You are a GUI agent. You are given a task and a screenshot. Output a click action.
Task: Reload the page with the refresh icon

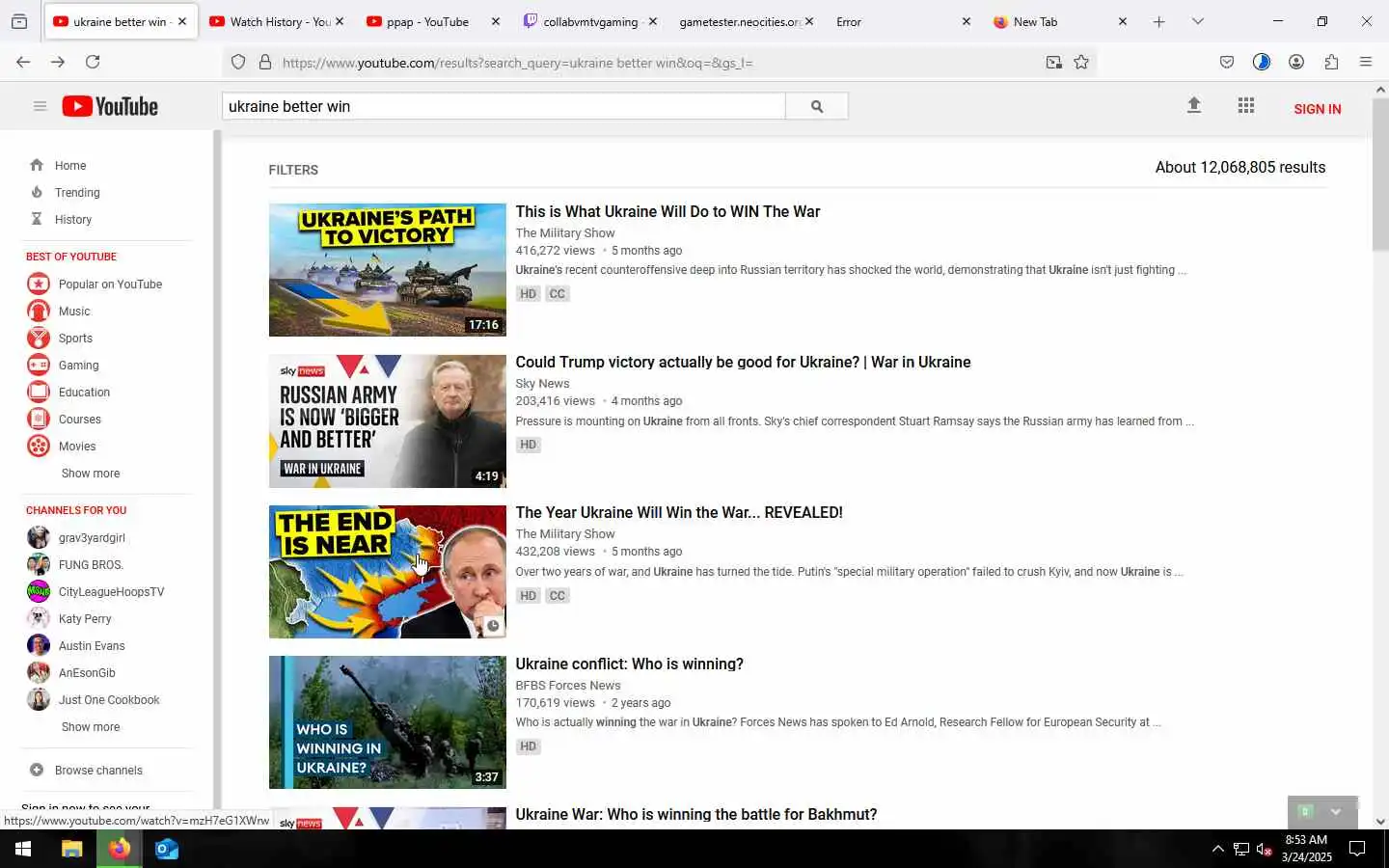(x=93, y=62)
